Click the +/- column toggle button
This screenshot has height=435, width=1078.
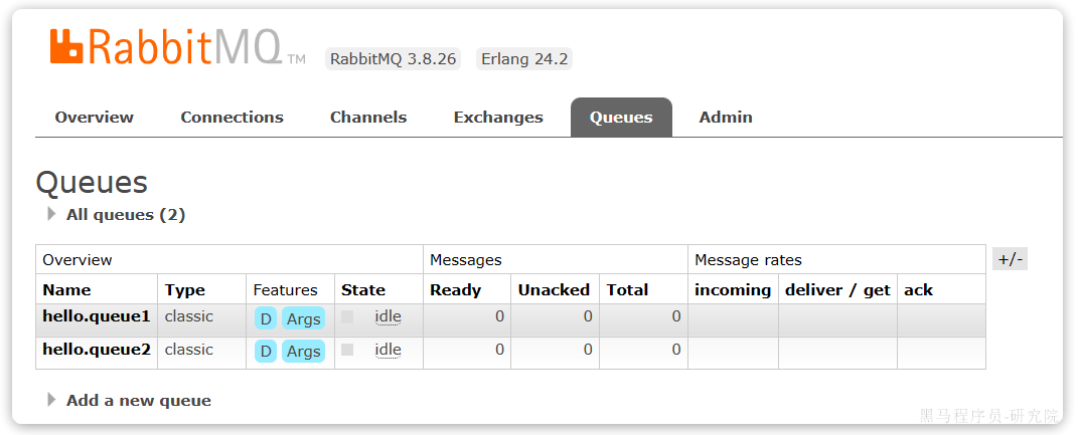(1010, 260)
